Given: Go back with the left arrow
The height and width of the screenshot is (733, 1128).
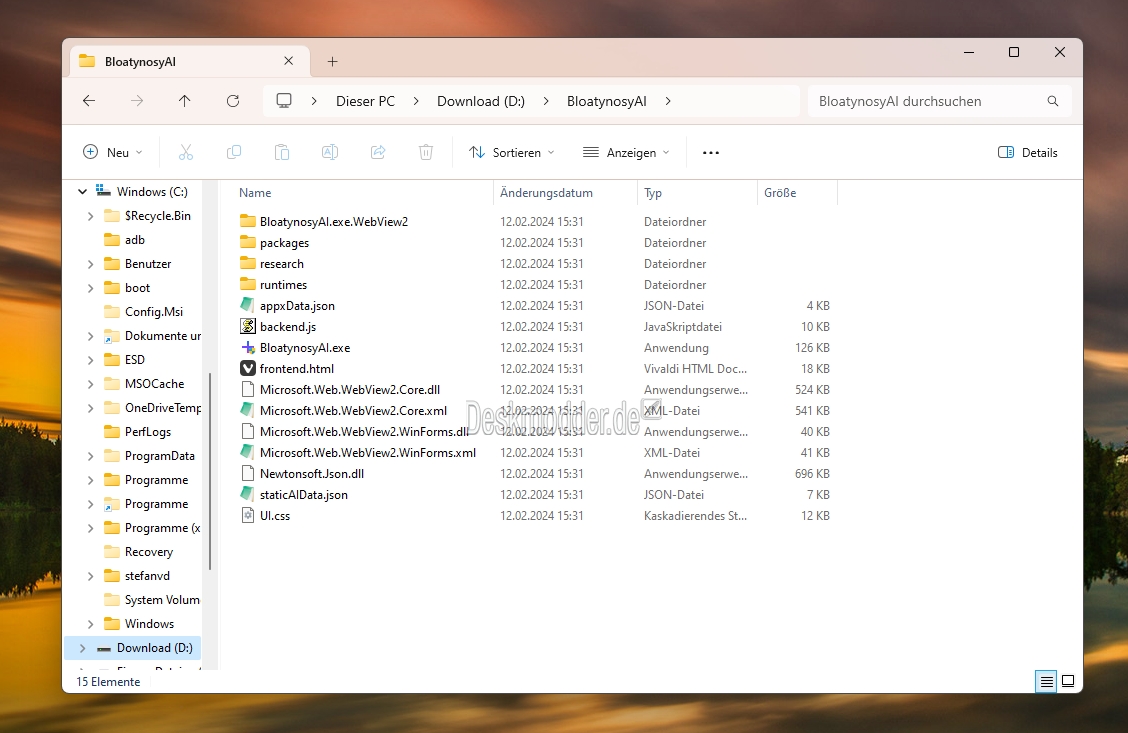Looking at the screenshot, I should point(89,101).
